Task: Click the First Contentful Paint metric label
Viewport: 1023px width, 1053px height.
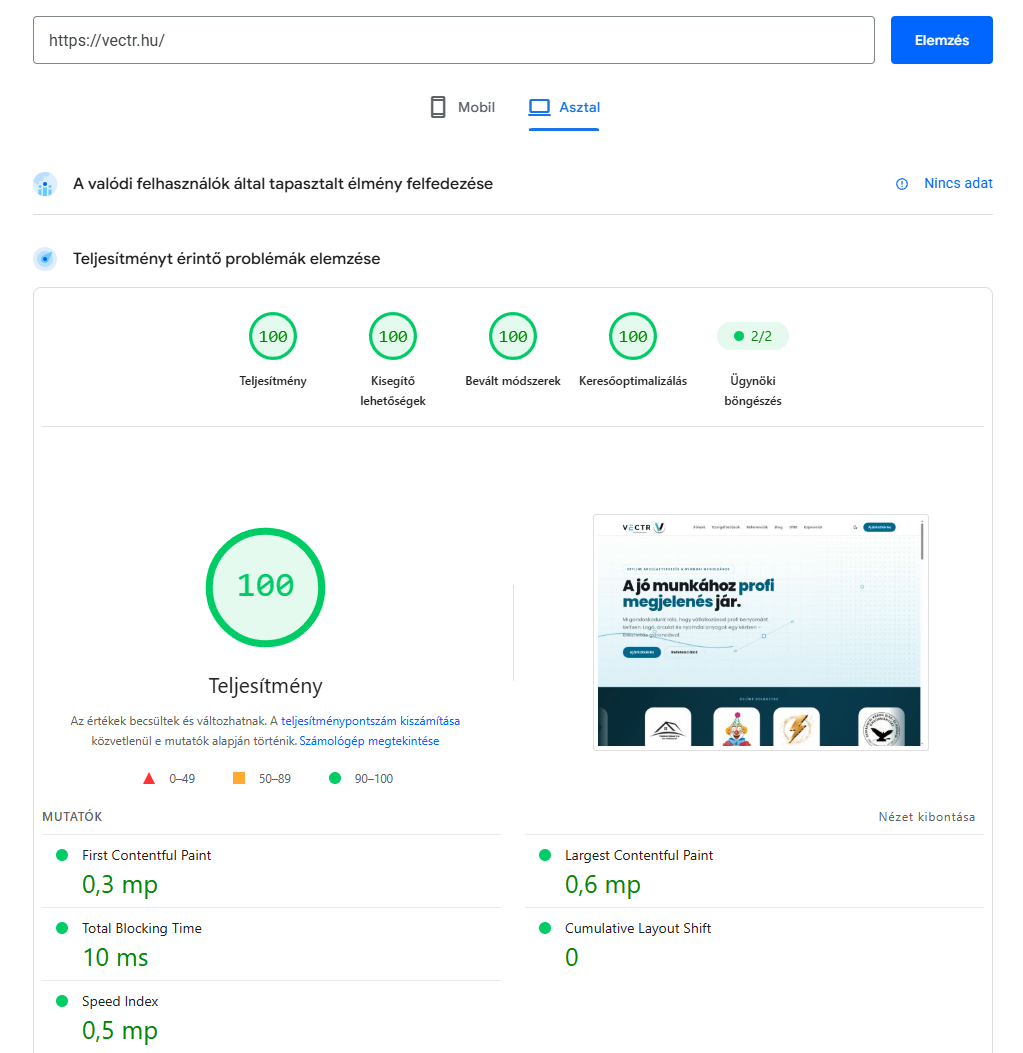Action: [146, 855]
